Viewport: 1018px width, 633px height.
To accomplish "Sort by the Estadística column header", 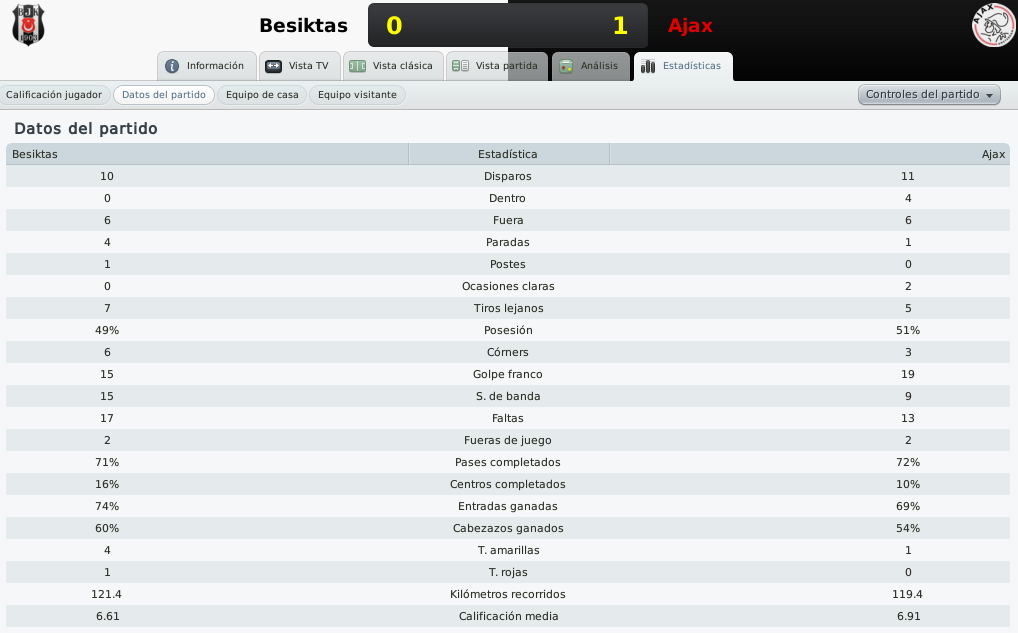I will (x=508, y=154).
